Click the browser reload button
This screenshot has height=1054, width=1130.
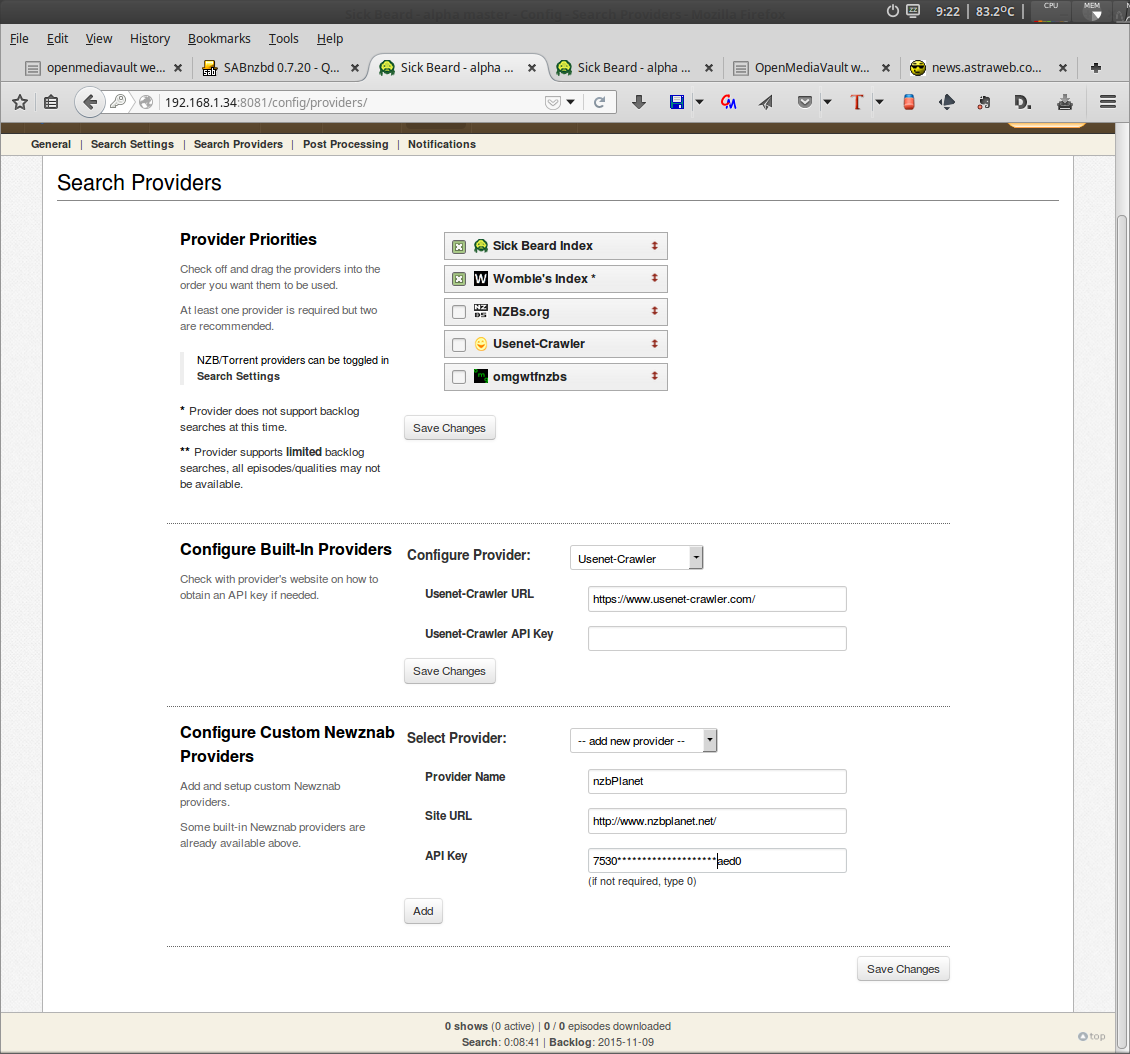click(x=599, y=102)
